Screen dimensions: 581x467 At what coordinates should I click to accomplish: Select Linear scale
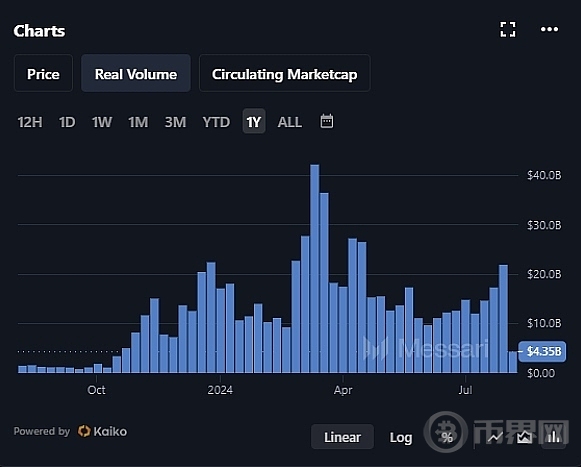342,437
